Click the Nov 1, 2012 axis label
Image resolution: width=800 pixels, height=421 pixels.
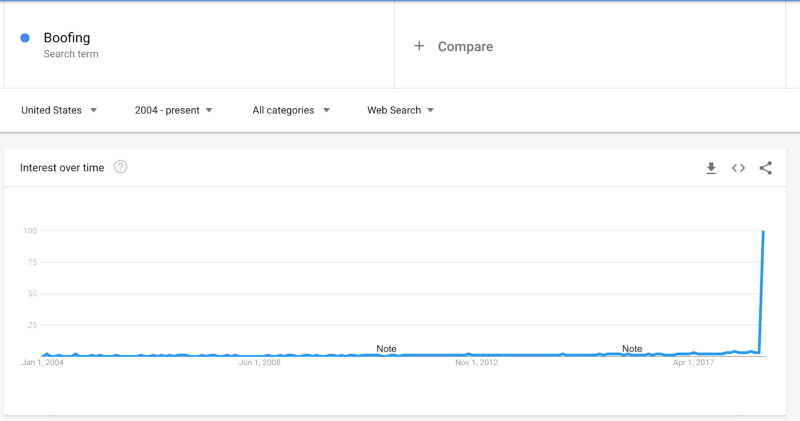(x=476, y=363)
